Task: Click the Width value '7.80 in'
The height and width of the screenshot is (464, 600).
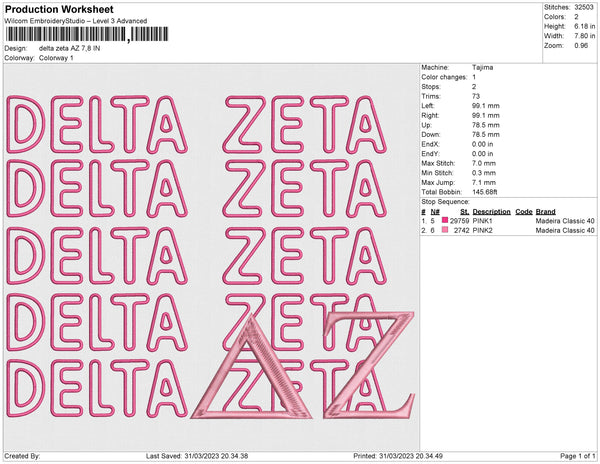Action: click(x=584, y=36)
